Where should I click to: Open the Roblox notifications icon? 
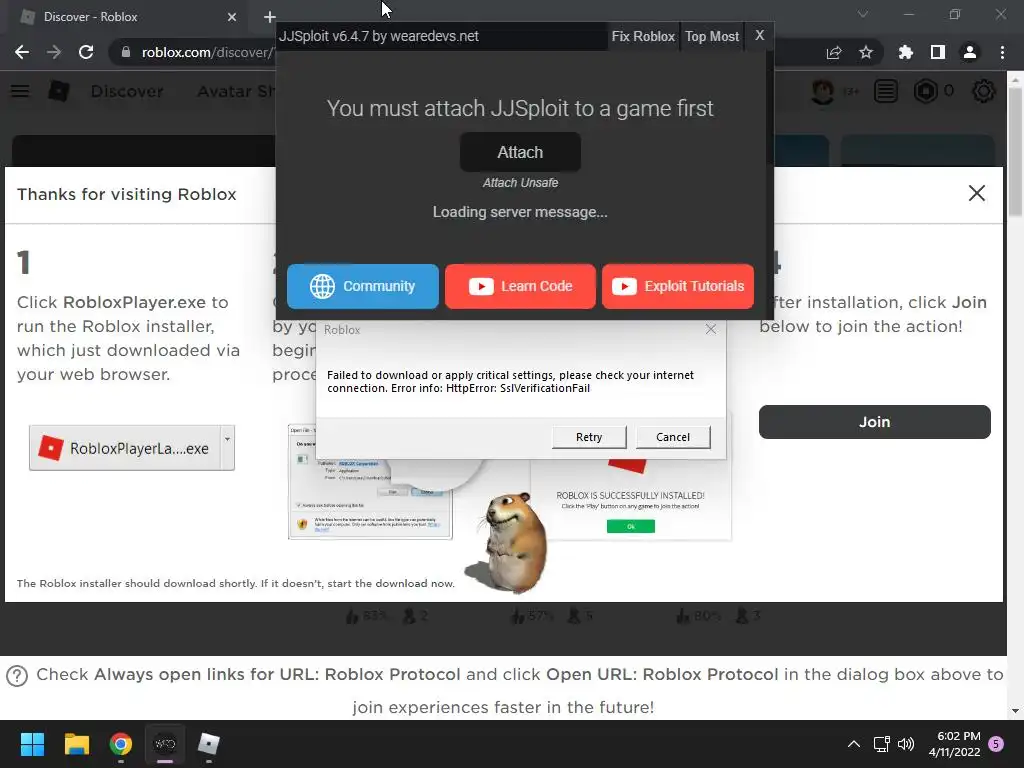click(886, 91)
